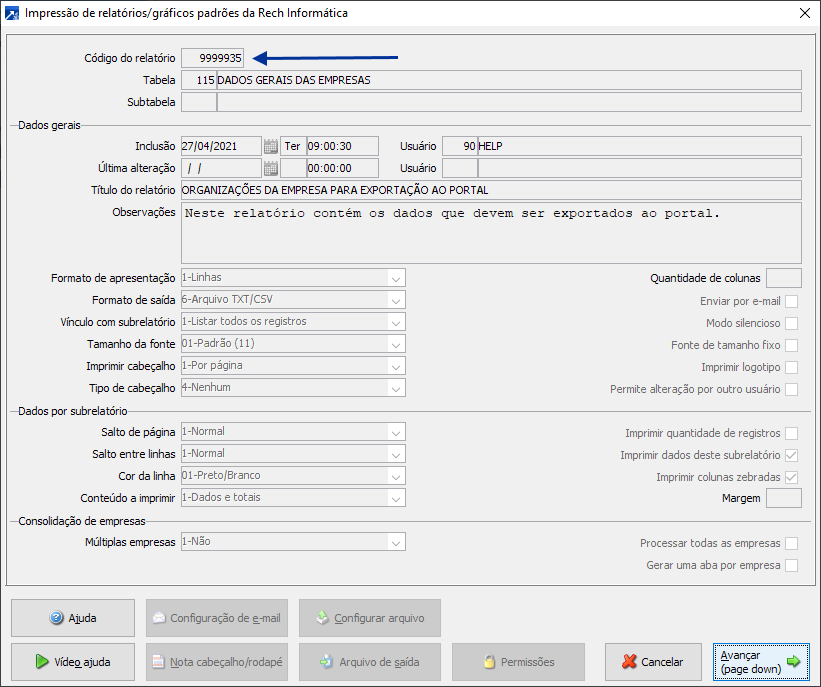Click the Quantidade de colunas field

tap(783, 278)
